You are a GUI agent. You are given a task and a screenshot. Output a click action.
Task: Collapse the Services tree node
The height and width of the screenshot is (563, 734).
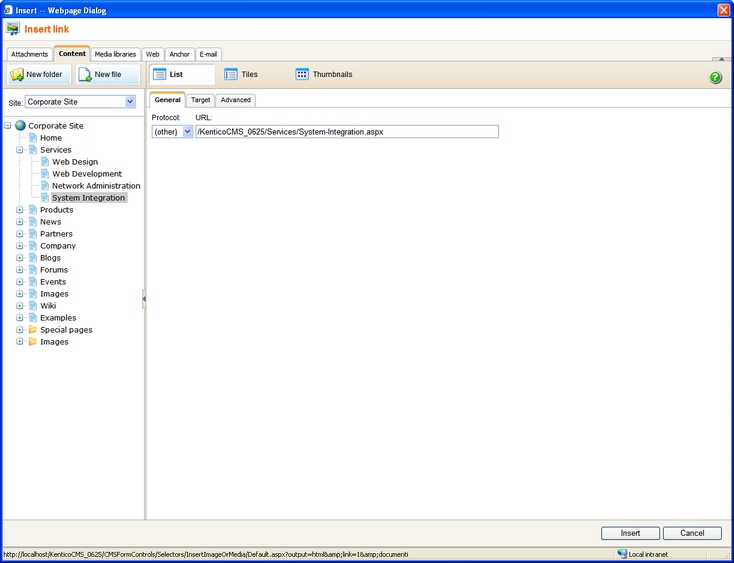tap(20, 150)
